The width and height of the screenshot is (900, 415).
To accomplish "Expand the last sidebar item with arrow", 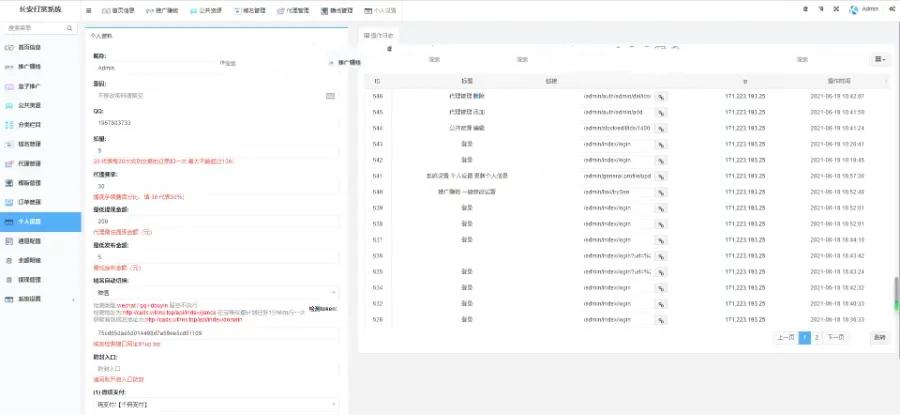I will click(40, 299).
